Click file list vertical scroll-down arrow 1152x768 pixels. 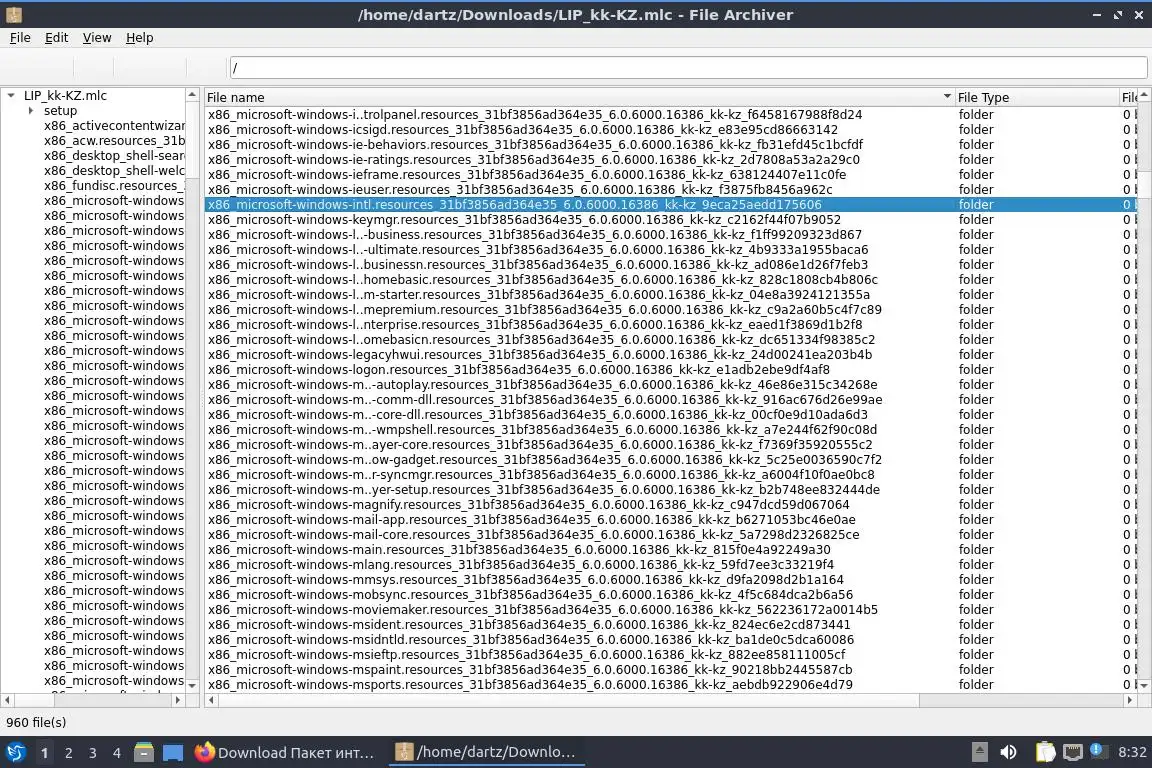click(1144, 685)
